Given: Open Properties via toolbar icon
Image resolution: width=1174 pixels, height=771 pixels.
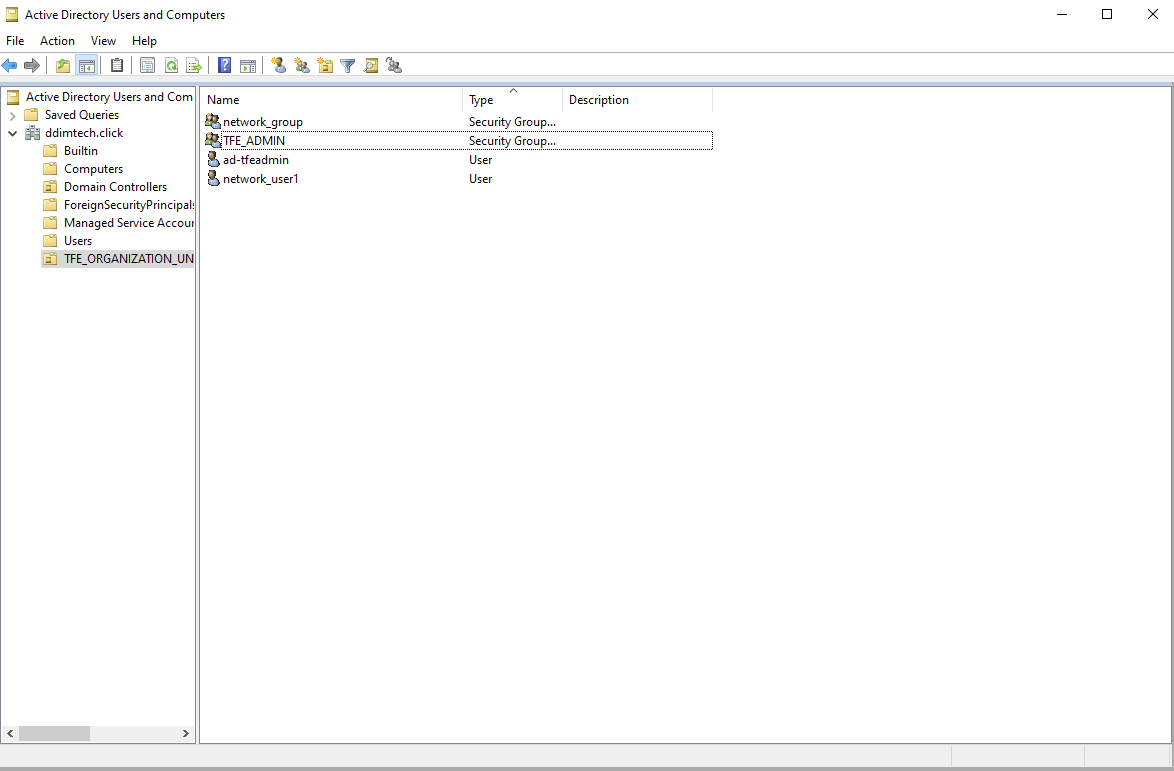Looking at the screenshot, I should [147, 66].
